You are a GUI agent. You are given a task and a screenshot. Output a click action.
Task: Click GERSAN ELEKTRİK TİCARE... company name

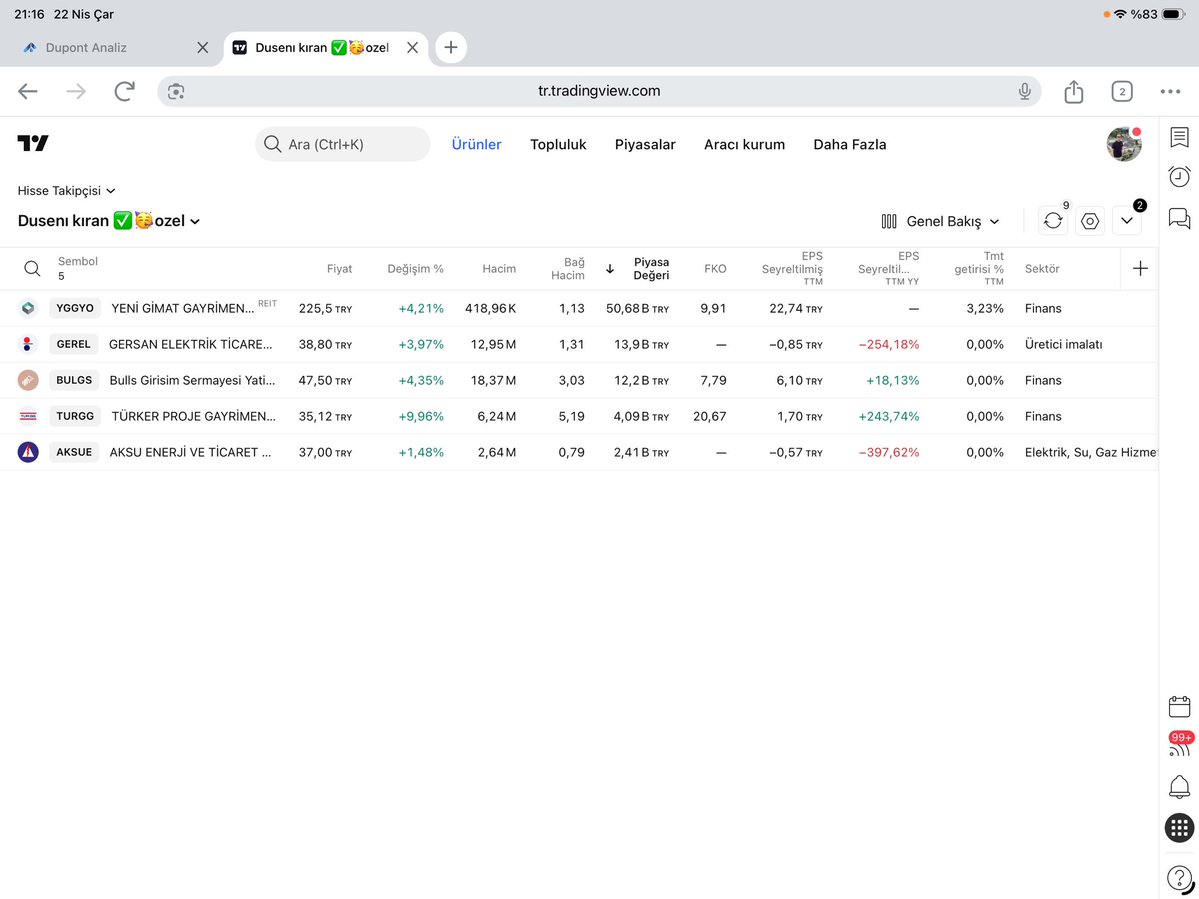[190, 344]
